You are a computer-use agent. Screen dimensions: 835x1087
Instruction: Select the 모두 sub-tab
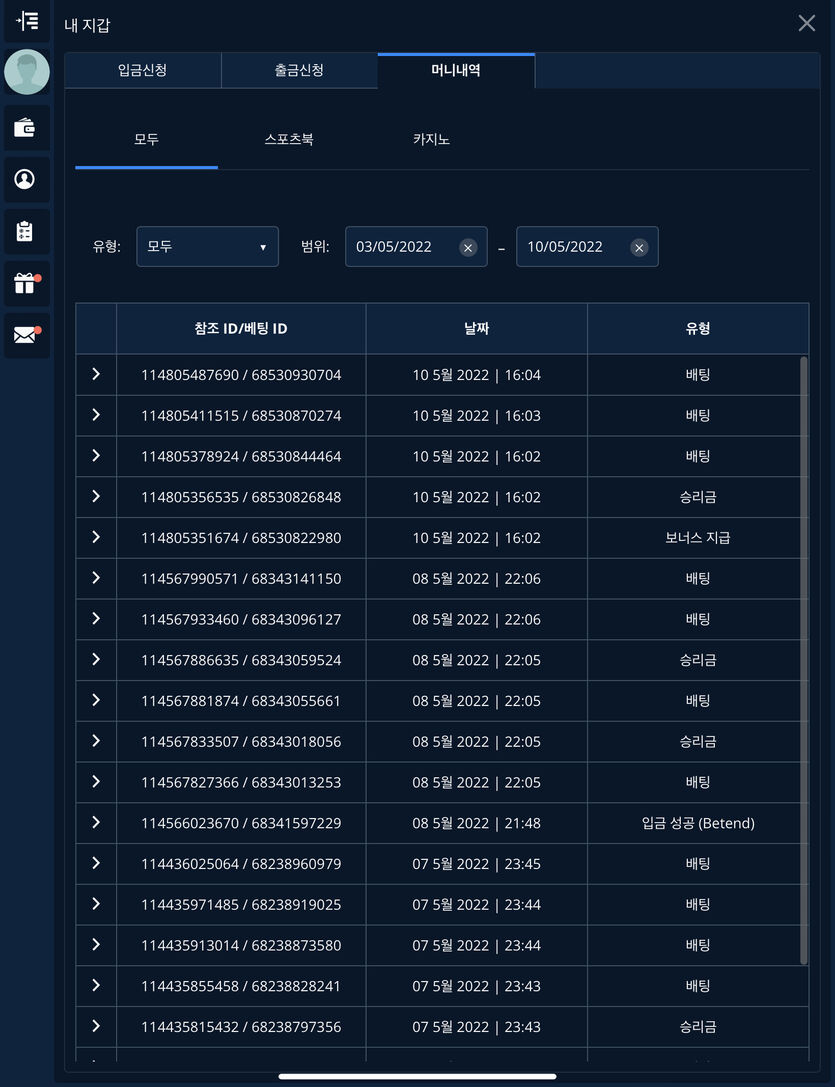pyautogui.click(x=146, y=139)
